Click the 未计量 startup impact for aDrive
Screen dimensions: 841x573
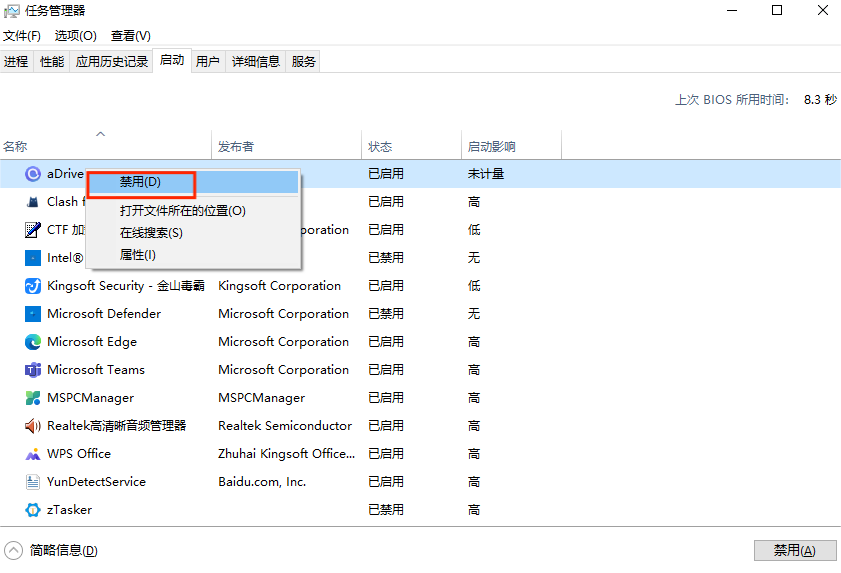pyautogui.click(x=486, y=174)
